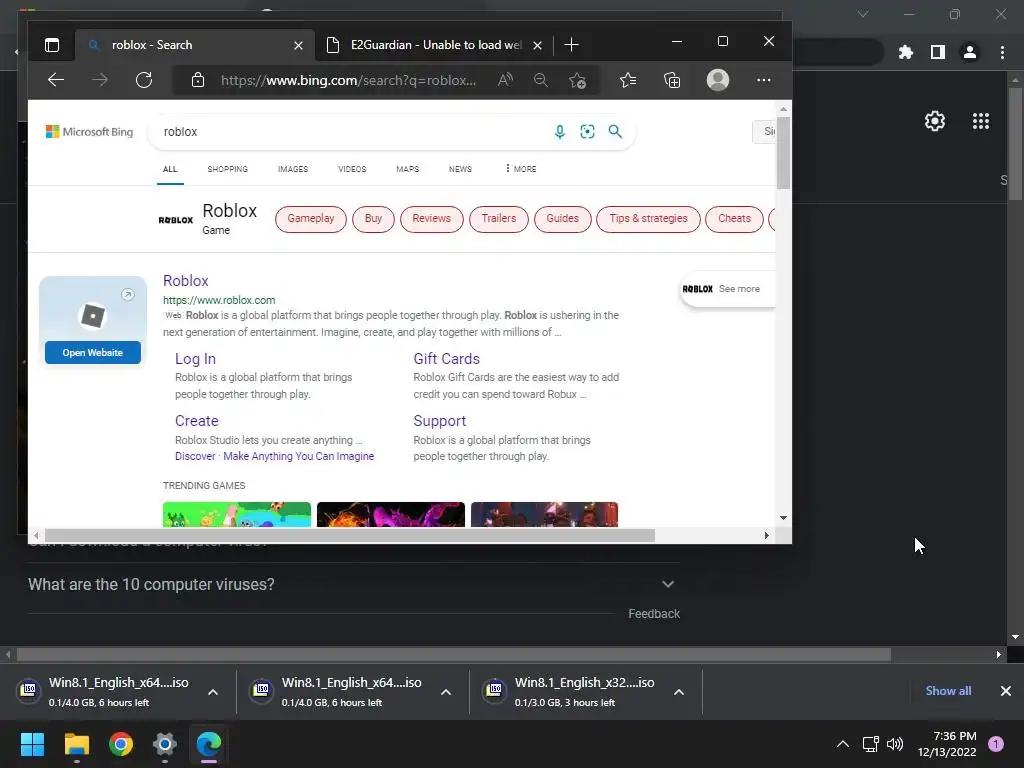
Task: Click the Guides filter chip
Action: pos(562,219)
